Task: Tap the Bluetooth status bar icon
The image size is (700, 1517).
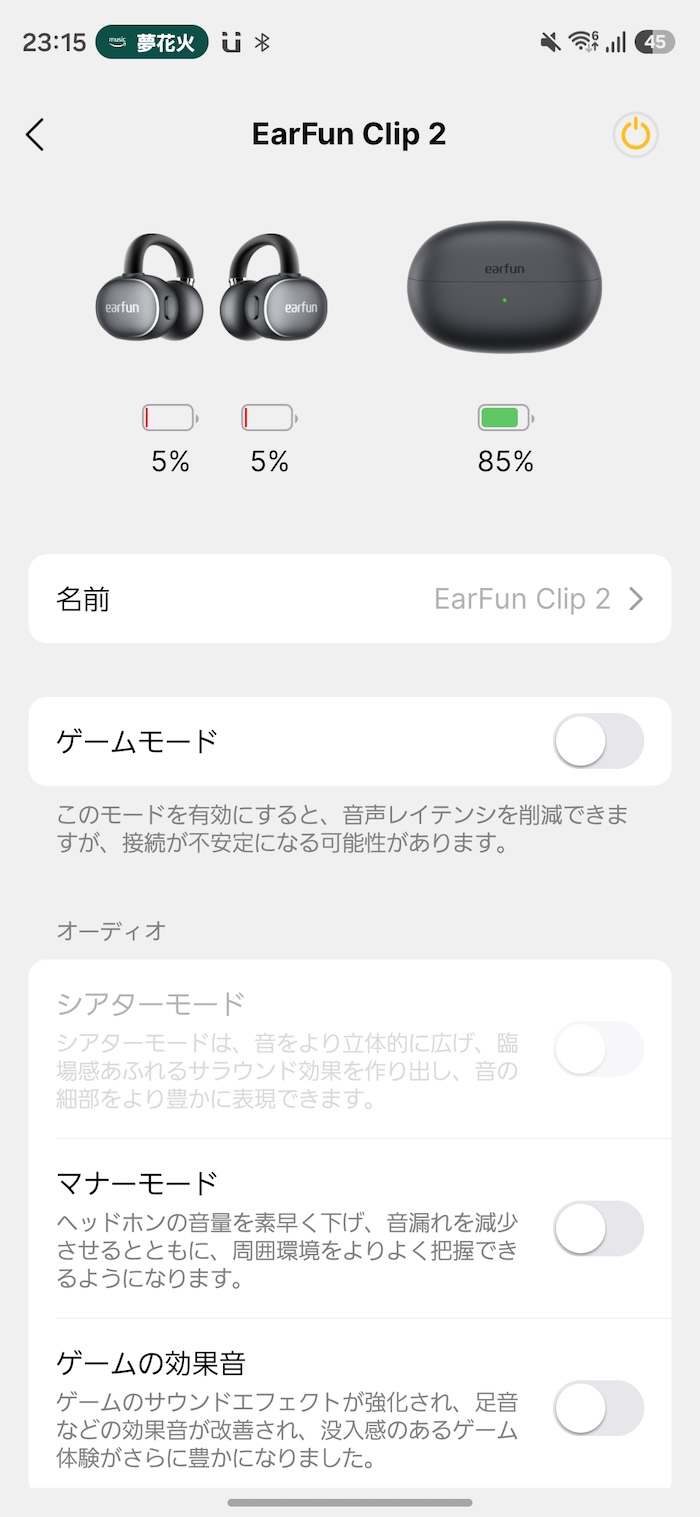Action: (262, 42)
